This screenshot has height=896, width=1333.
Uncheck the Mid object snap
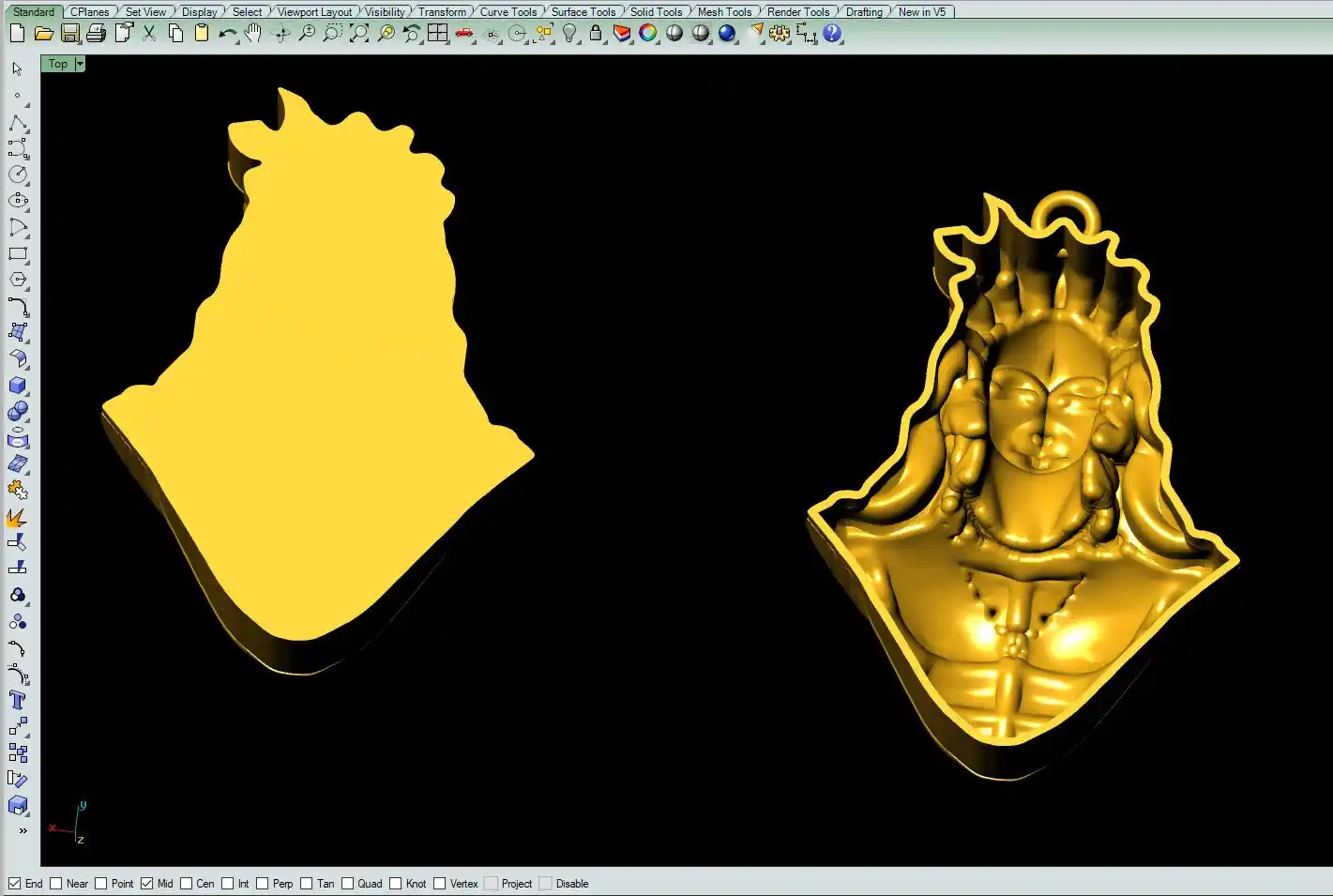pos(147,884)
